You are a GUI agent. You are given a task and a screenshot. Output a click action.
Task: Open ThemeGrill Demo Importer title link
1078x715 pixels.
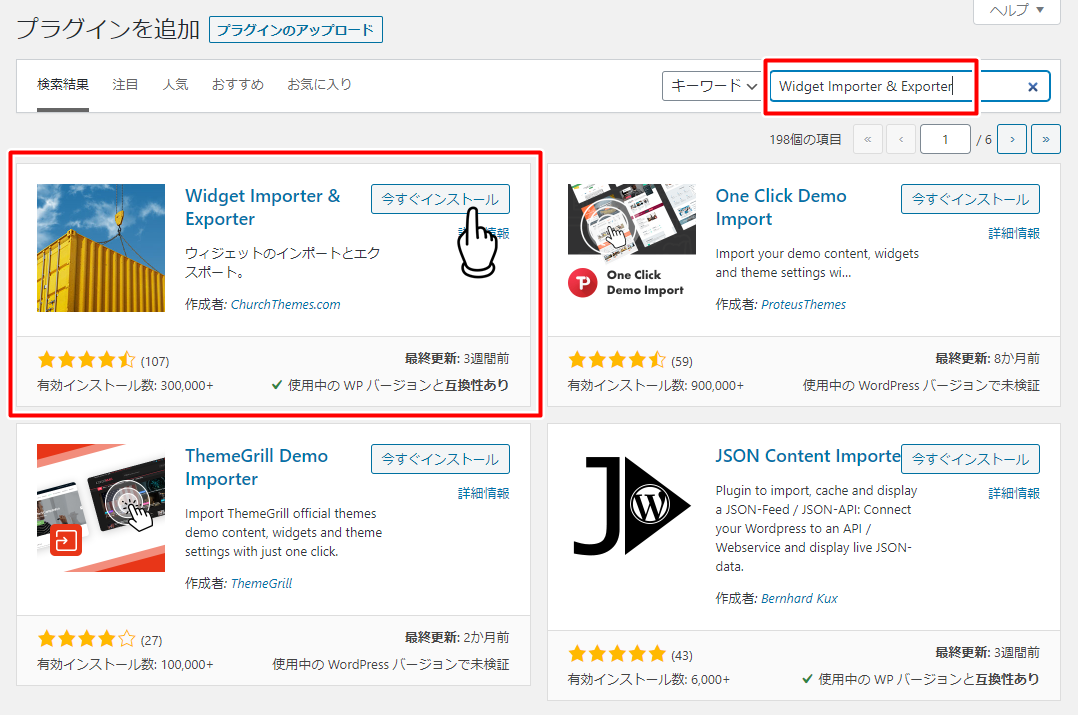pos(256,468)
